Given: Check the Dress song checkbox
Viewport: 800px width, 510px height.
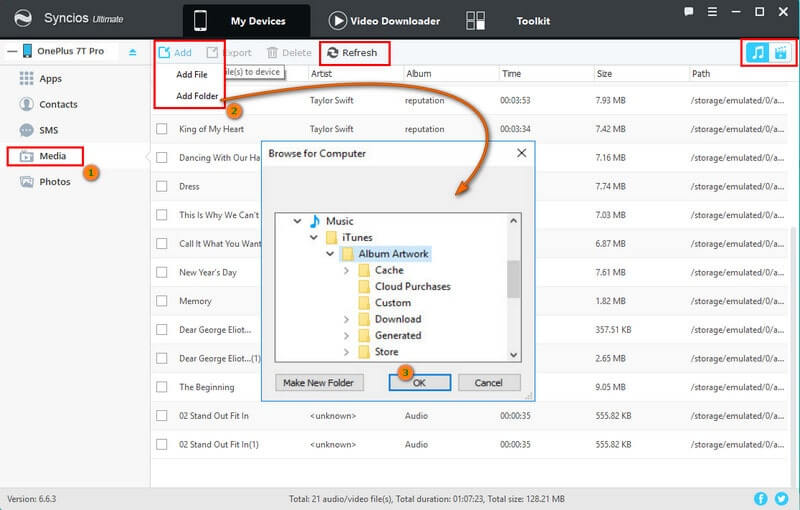Looking at the screenshot, I should 162,186.
